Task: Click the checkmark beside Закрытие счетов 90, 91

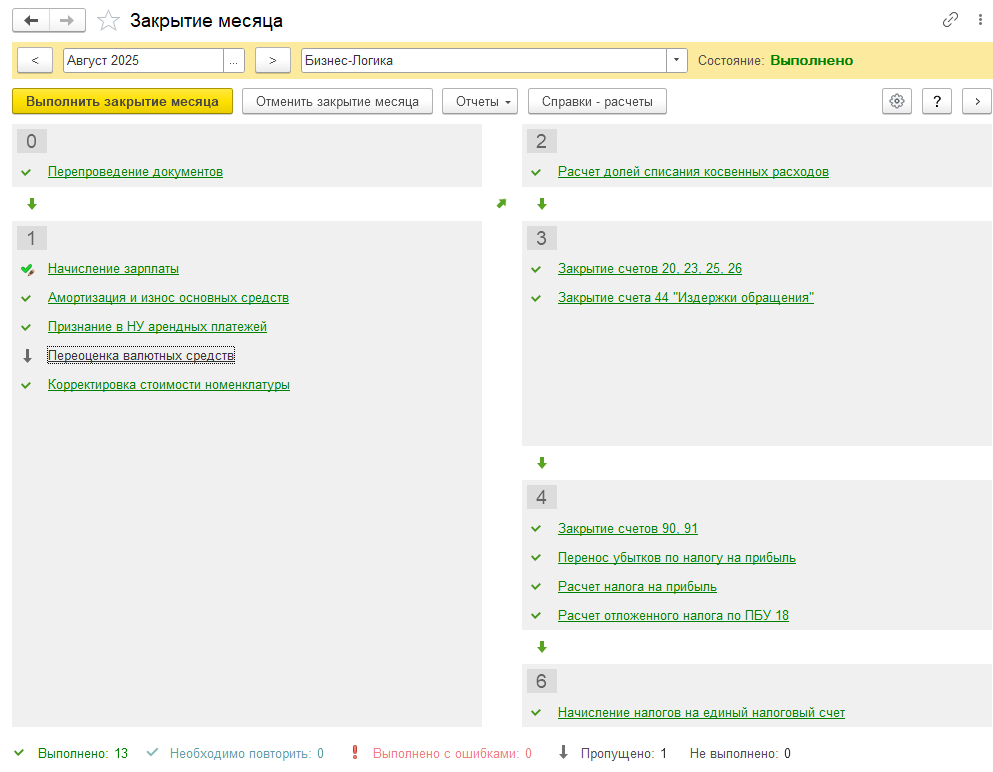Action: coord(536,529)
